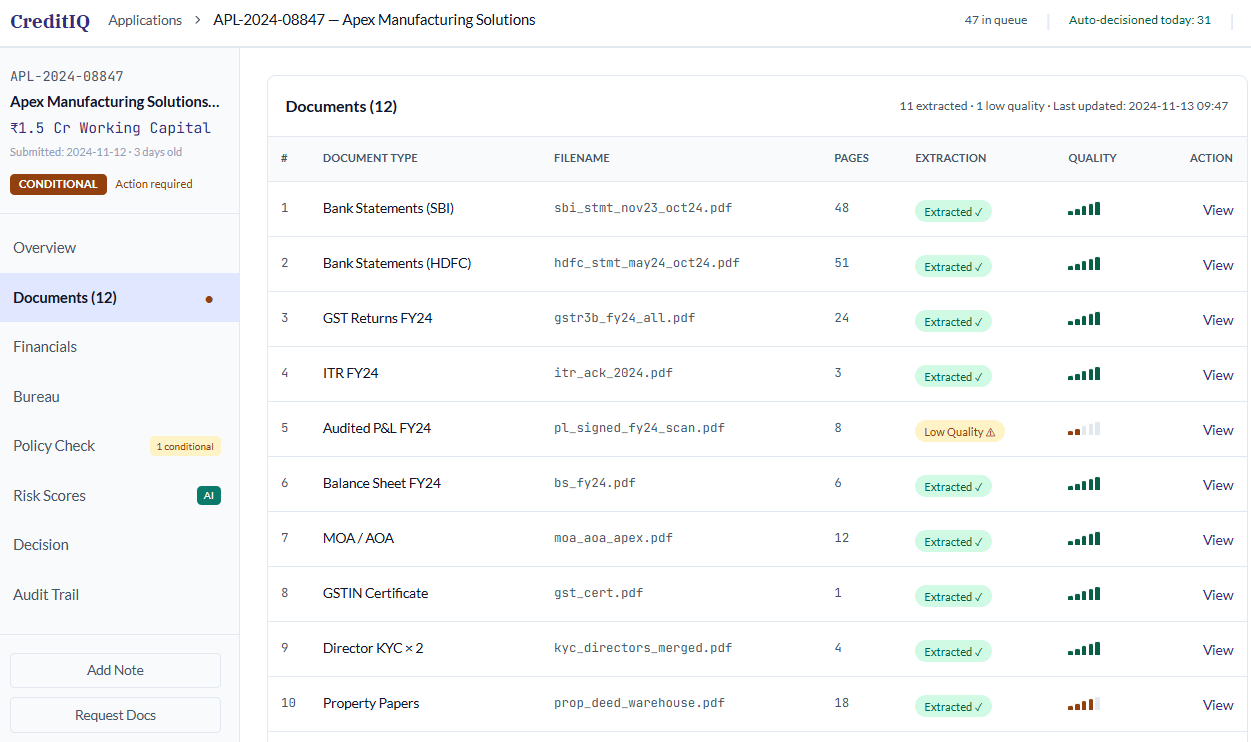The width and height of the screenshot is (1251, 742).
Task: Click low quality bars for Audited P&L
Action: [x=1084, y=429]
